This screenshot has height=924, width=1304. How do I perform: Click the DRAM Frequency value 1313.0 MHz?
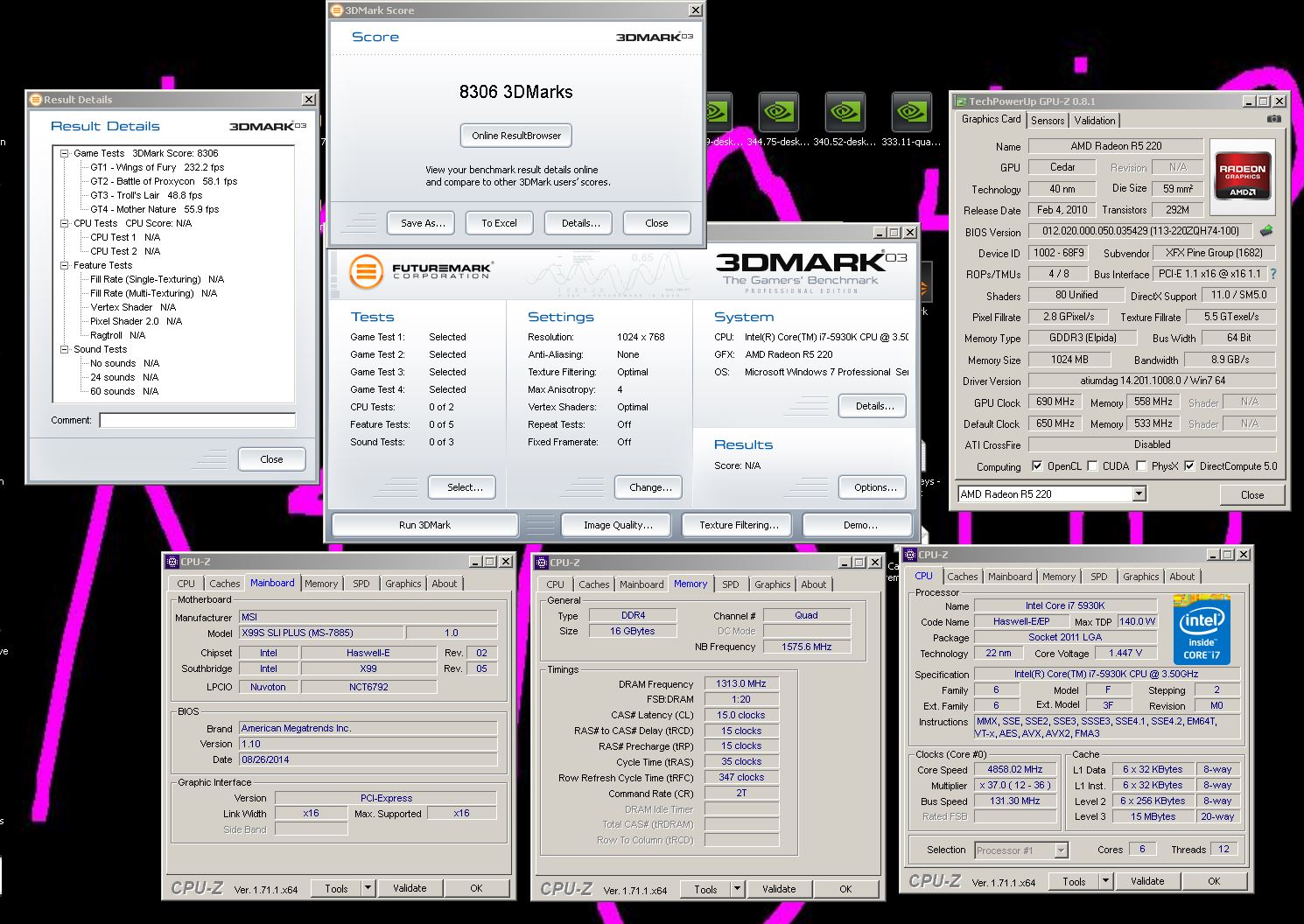pyautogui.click(x=741, y=684)
